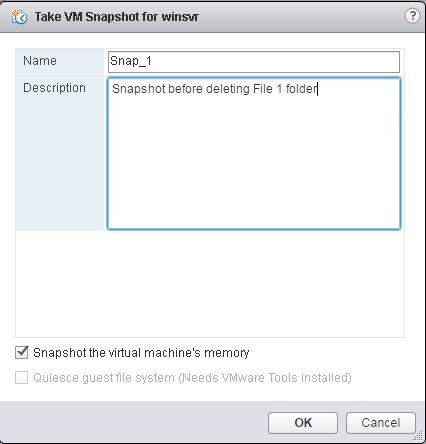Click the "Description" field label
This screenshot has height=444, width=426.
click(x=54, y=88)
